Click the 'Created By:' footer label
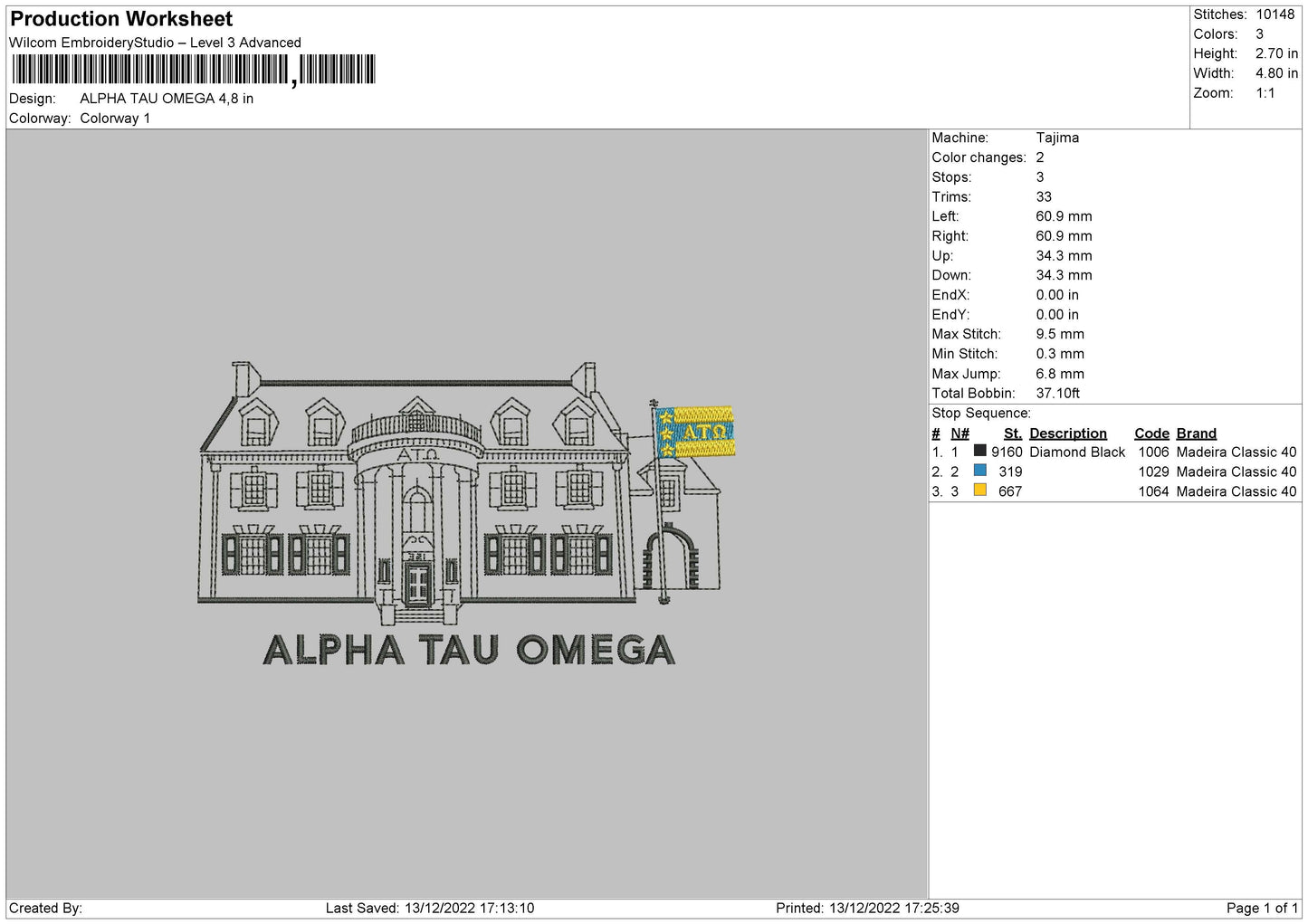 (x=45, y=909)
